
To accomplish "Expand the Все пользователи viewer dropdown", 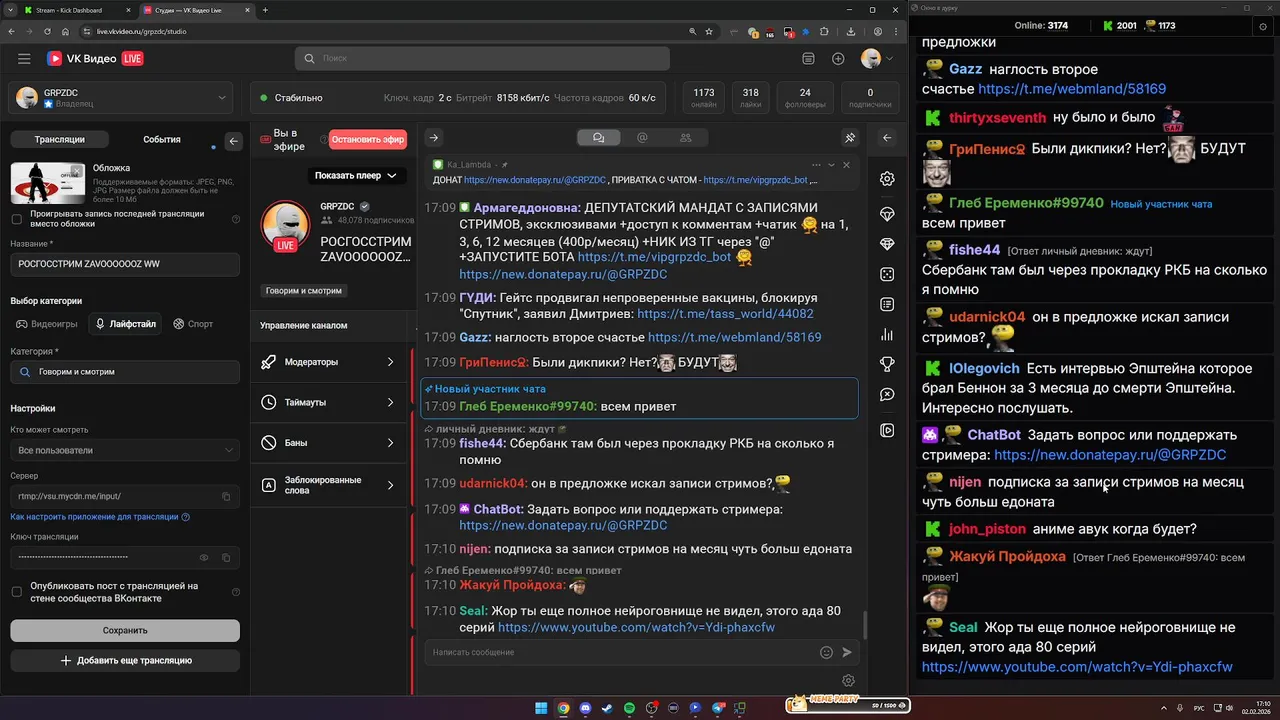I will [125, 450].
